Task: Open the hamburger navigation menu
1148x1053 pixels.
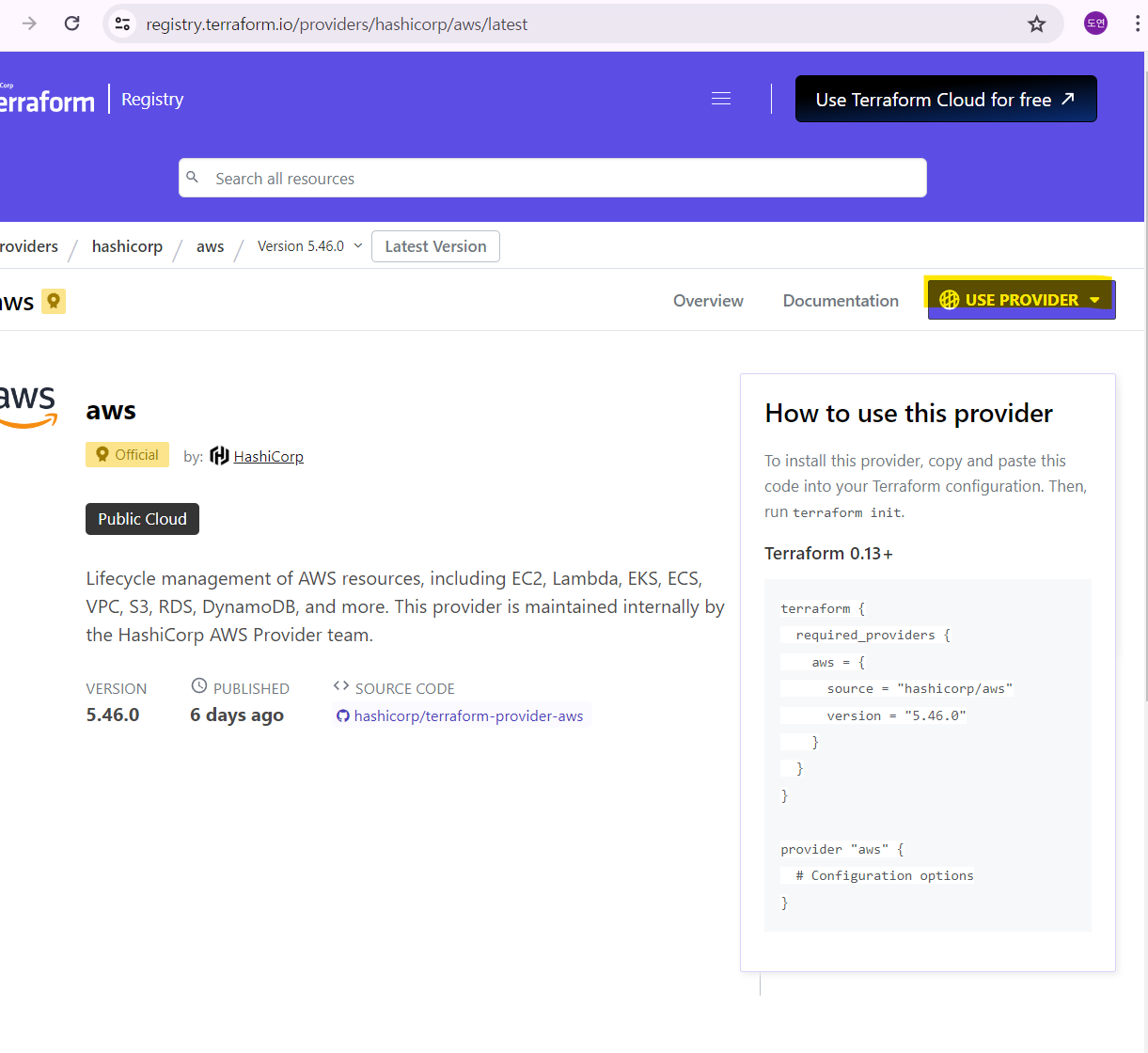Action: (721, 99)
